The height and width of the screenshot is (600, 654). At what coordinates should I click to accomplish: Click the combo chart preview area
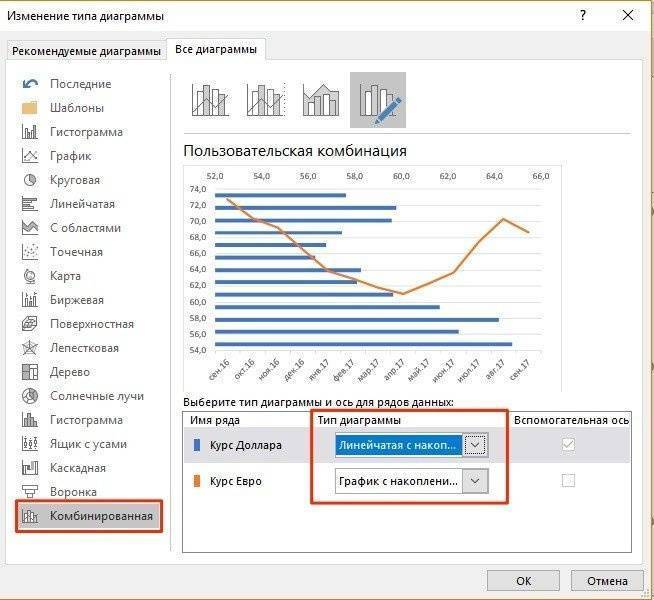pos(372,278)
